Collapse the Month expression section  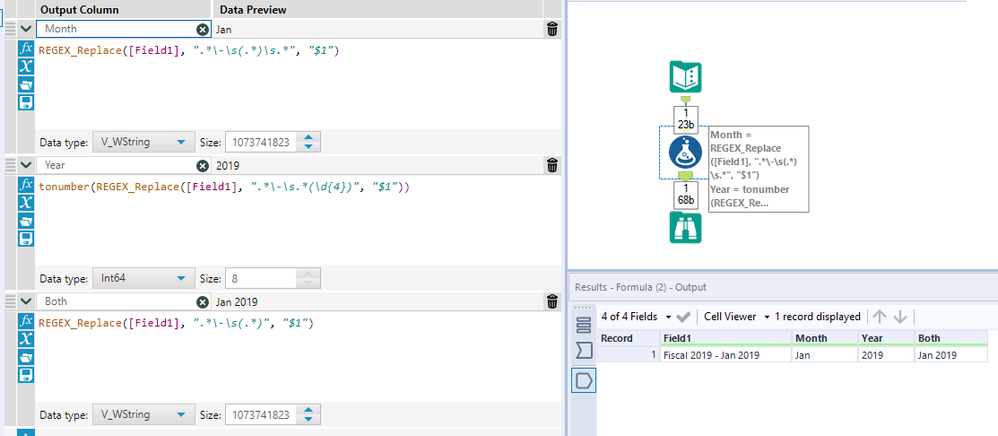(25, 29)
